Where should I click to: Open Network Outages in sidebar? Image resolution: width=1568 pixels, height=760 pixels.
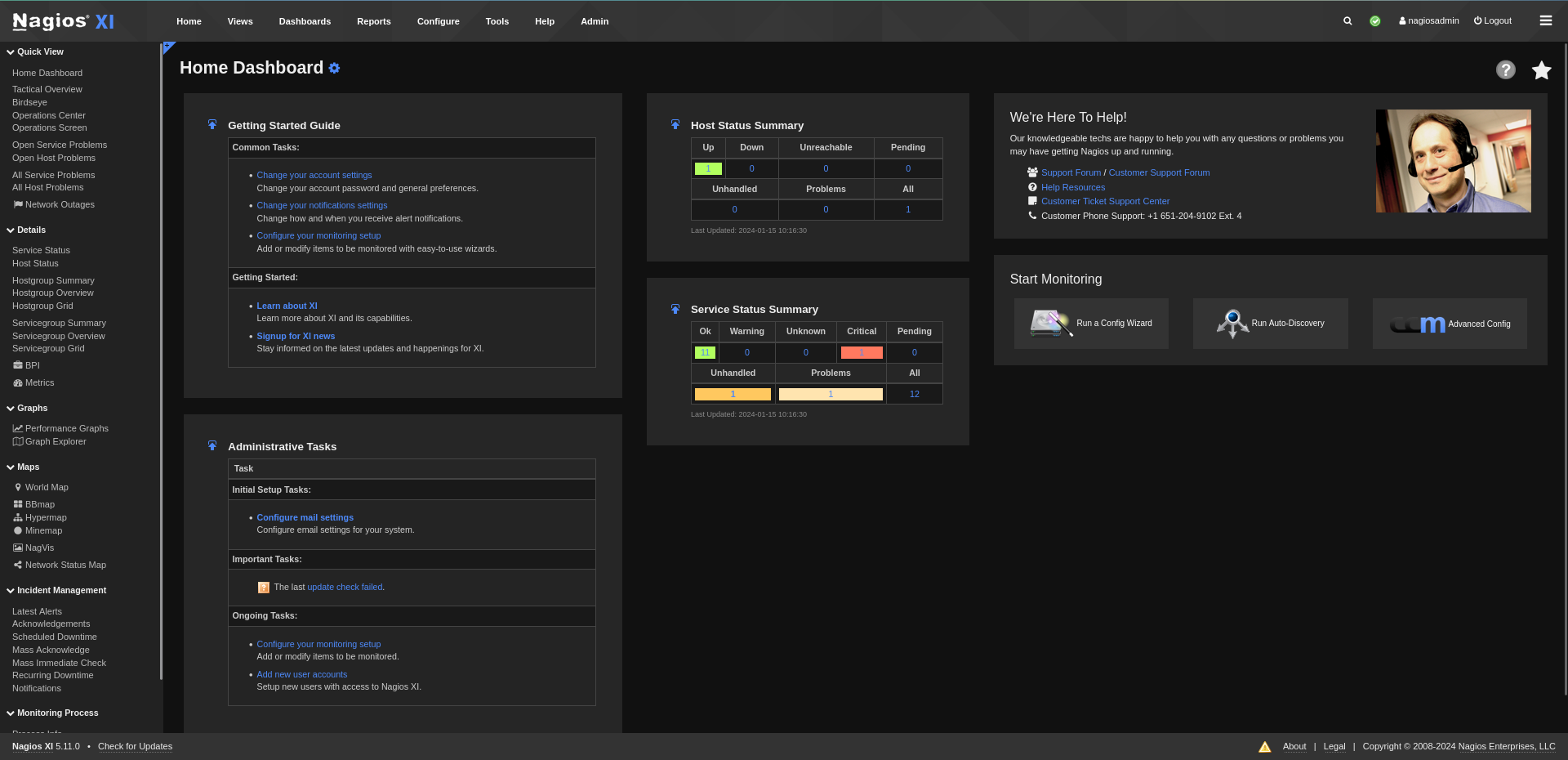coord(53,205)
